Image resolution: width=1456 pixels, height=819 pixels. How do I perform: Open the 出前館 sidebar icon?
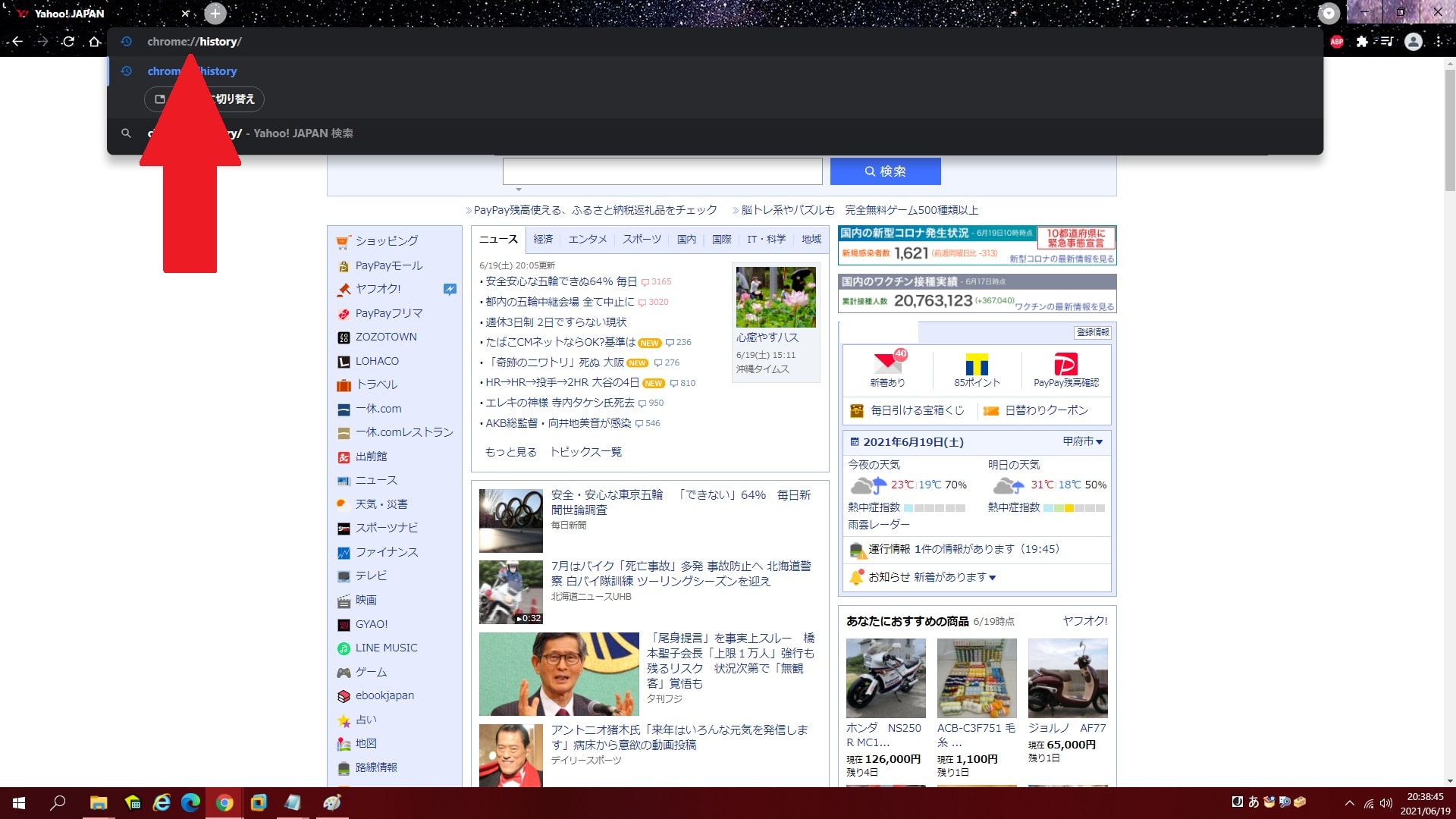point(344,457)
